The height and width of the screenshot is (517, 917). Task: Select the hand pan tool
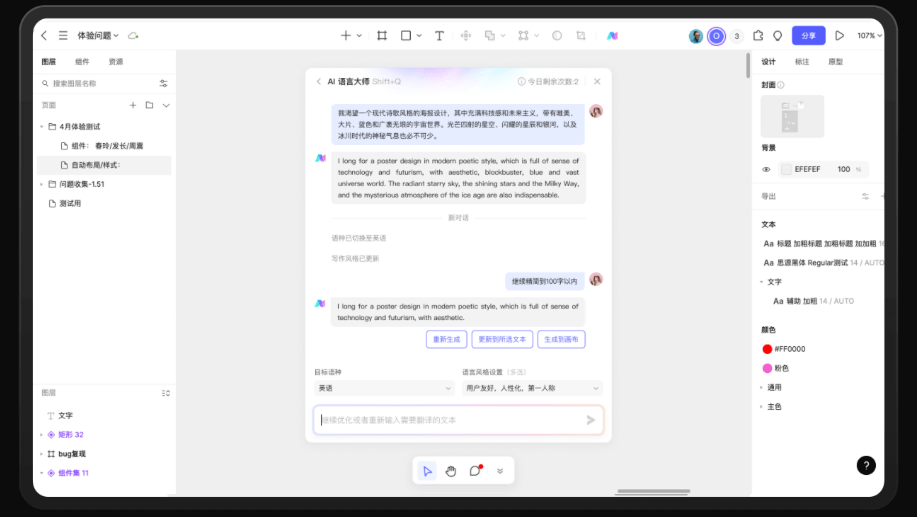pos(451,471)
